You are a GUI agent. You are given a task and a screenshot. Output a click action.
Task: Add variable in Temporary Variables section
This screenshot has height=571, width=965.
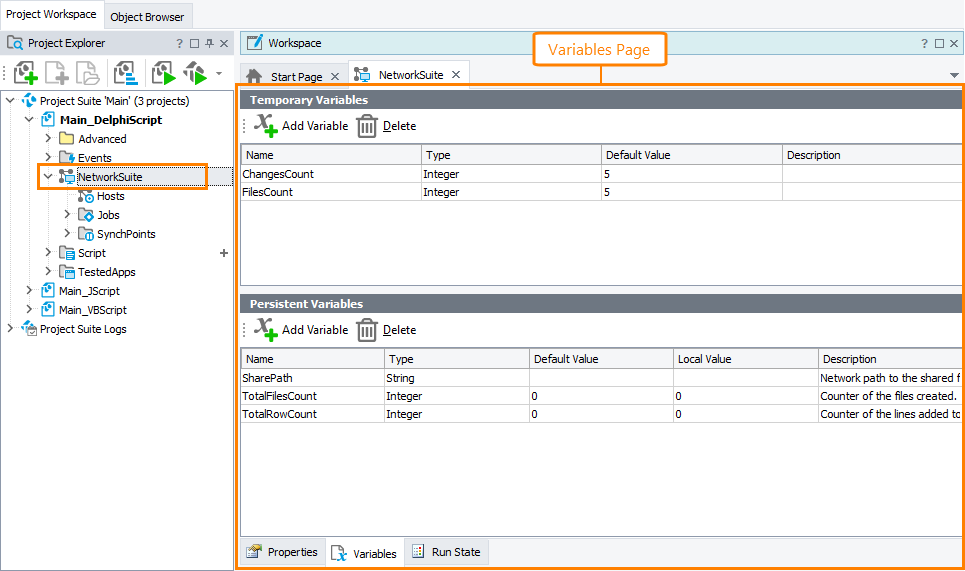(x=301, y=126)
